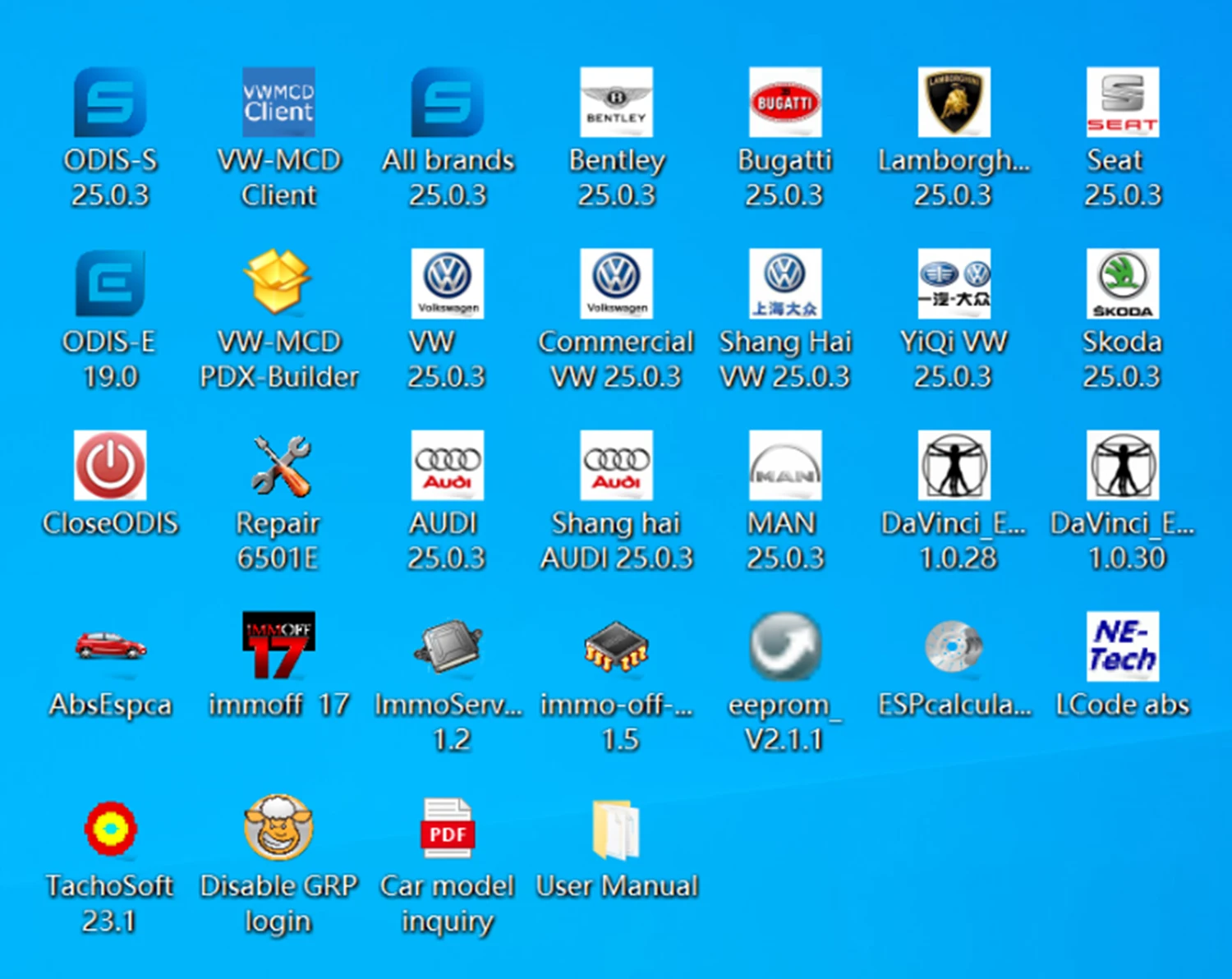Screen dimensions: 1232x979
Task: Select the All brands 25.0.3 icon
Action: click(448, 102)
